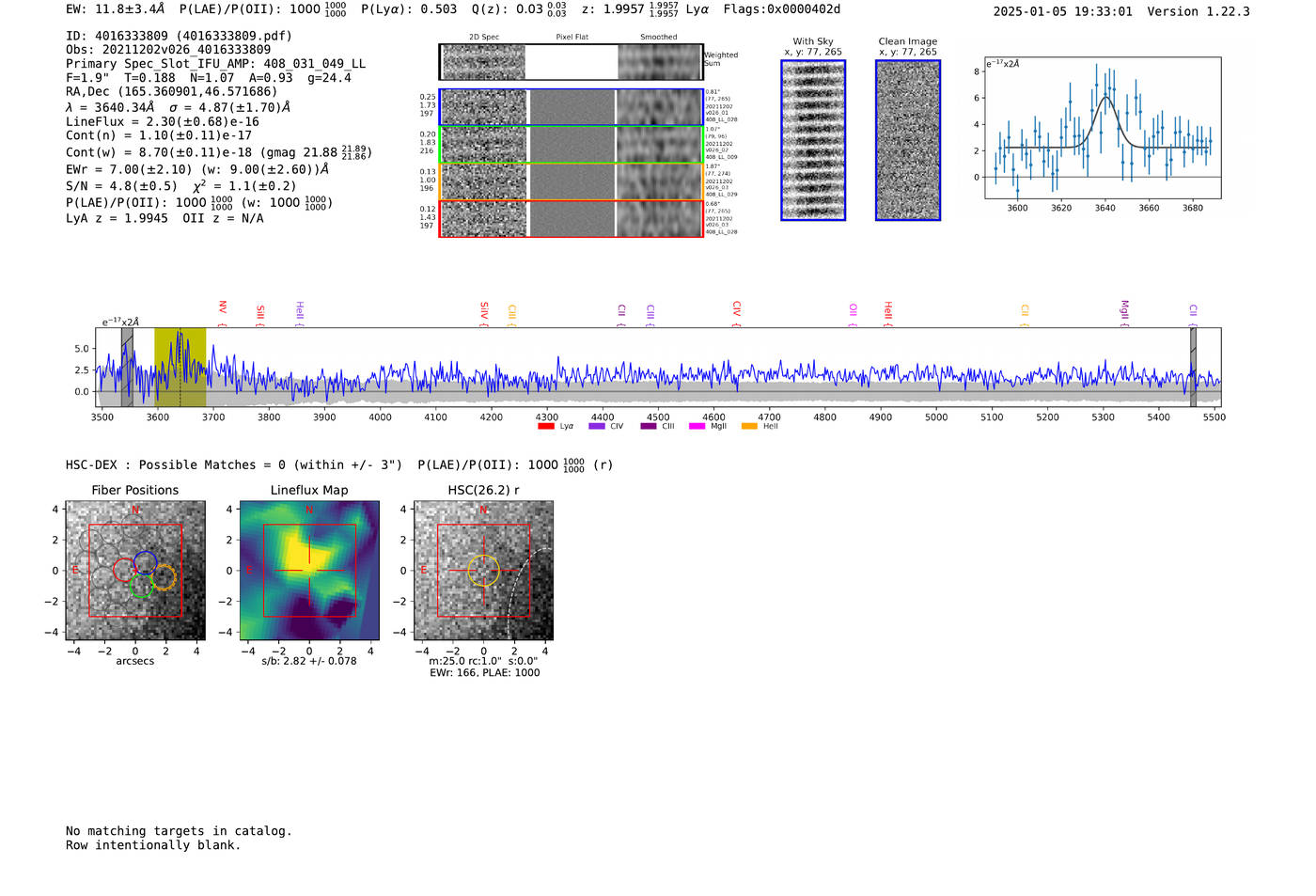Click the dark purple CIII legend swatch
1316x896 pixels.
pyautogui.click(x=649, y=426)
